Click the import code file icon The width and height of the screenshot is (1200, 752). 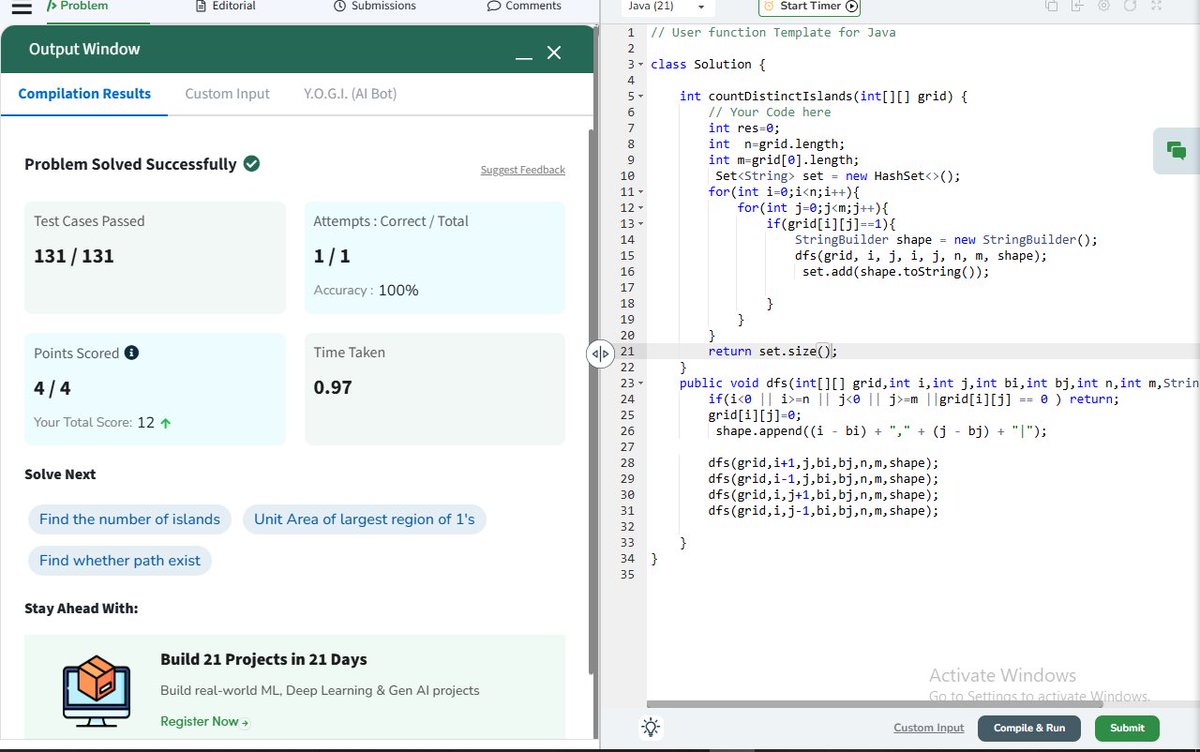pos(1077,6)
